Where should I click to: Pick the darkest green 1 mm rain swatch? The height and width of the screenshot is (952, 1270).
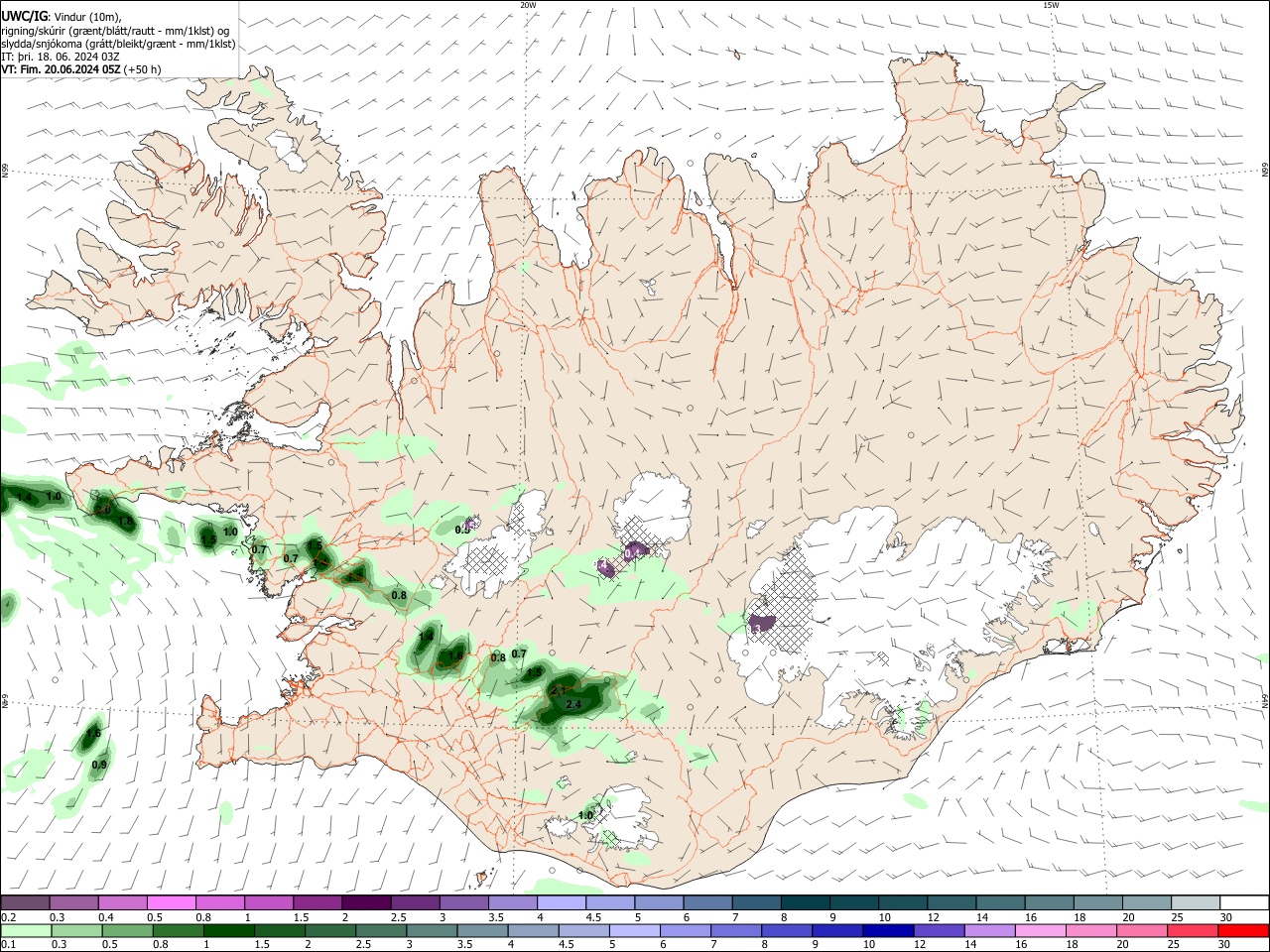click(228, 931)
